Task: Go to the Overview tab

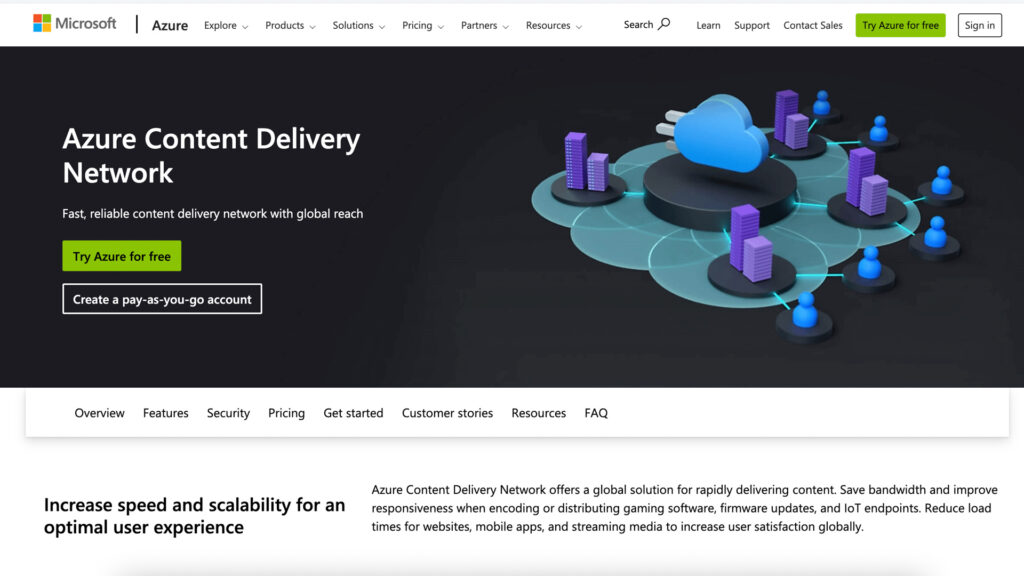Action: [x=99, y=413]
